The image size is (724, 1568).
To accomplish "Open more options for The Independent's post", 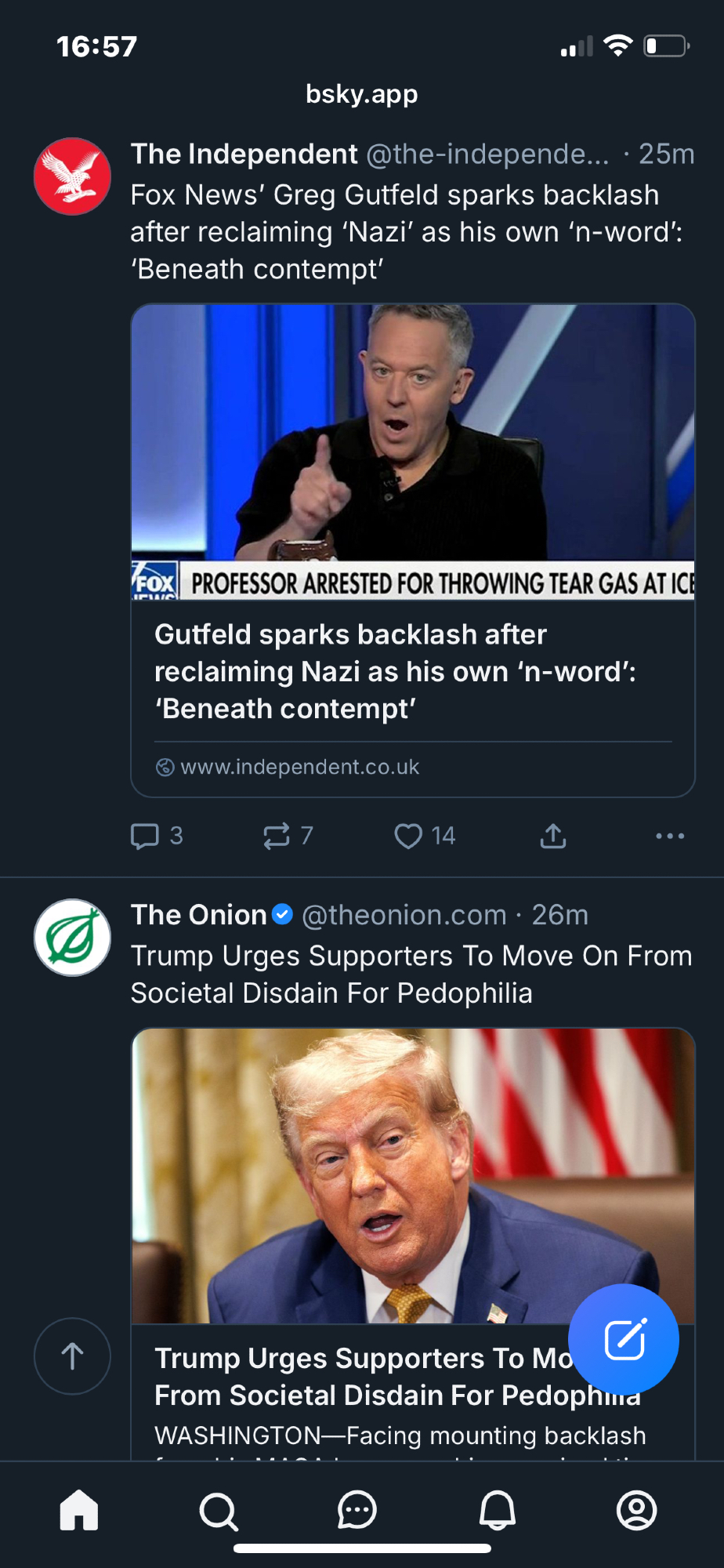I will [x=670, y=836].
